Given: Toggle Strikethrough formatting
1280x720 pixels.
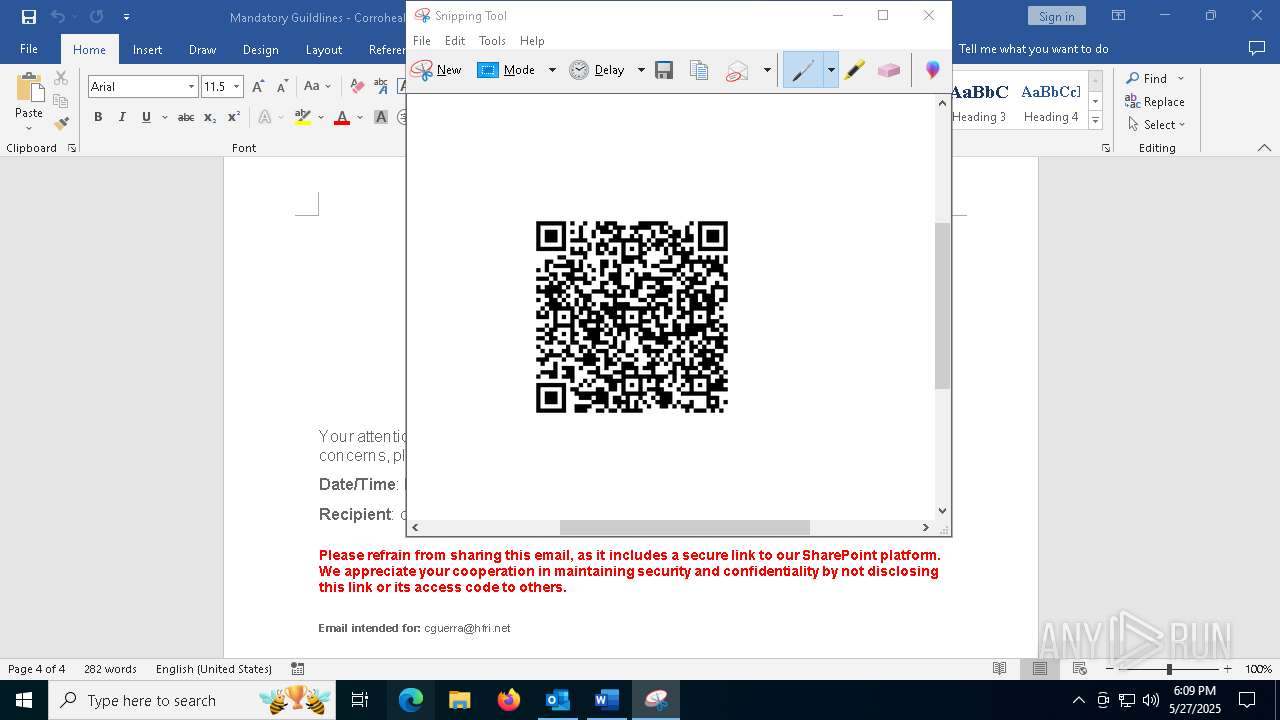Looking at the screenshot, I should coord(186,117).
